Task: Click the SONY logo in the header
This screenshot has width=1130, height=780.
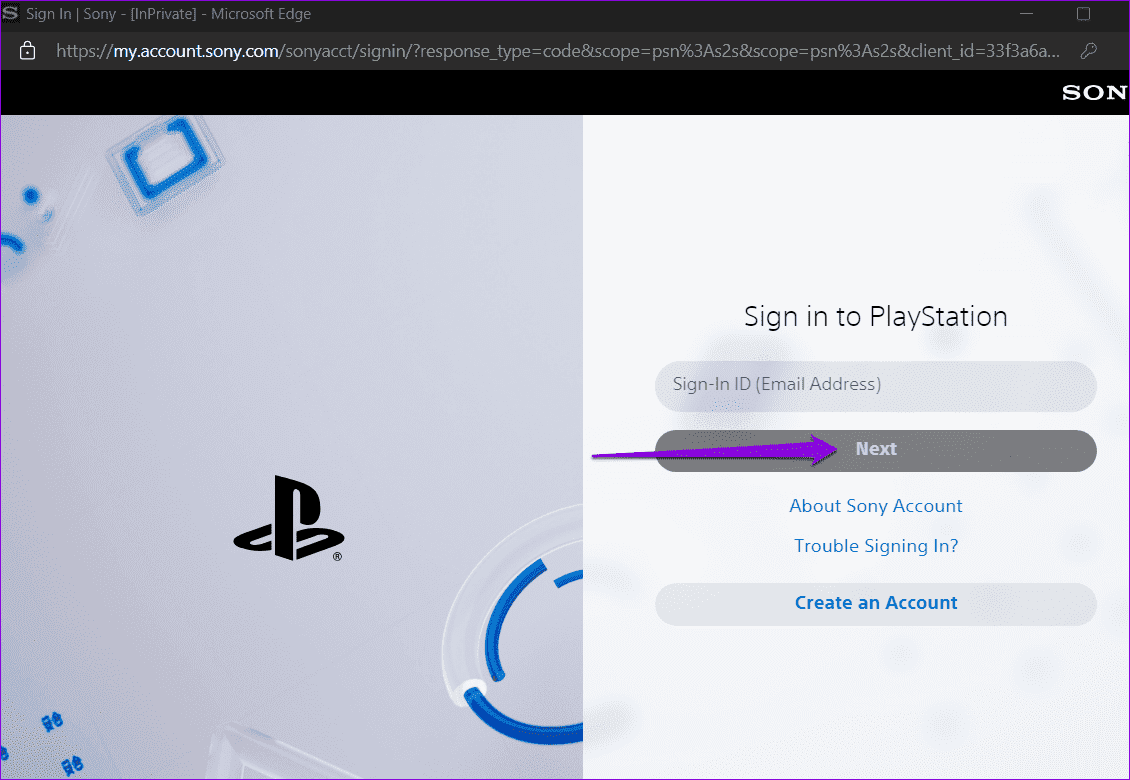Action: pos(1095,93)
